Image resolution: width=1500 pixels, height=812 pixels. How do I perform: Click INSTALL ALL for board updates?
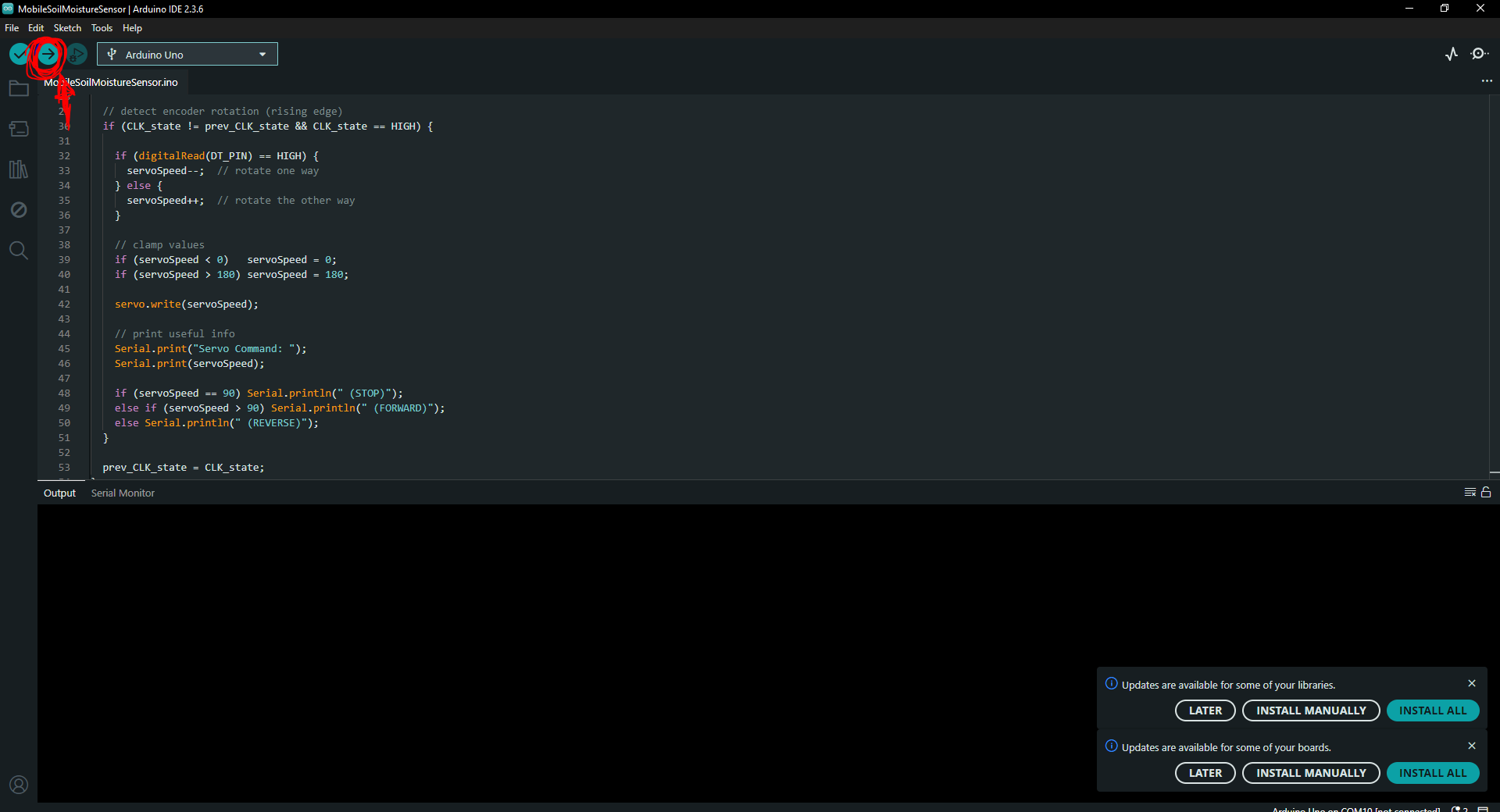click(1433, 773)
